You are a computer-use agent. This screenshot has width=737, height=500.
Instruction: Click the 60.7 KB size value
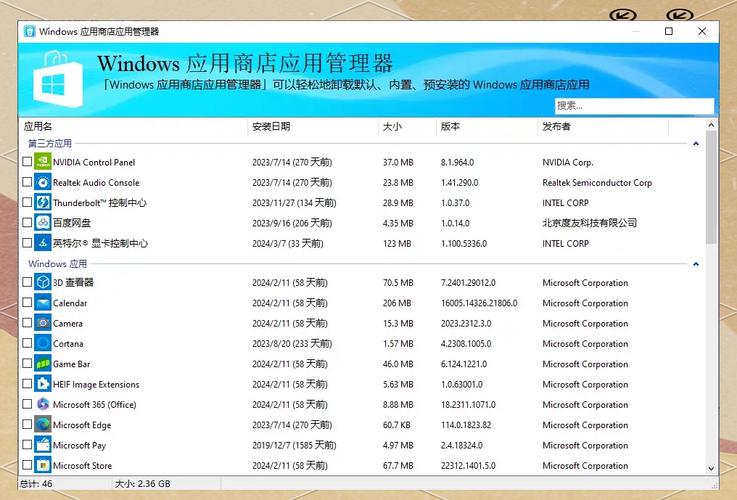pos(396,425)
